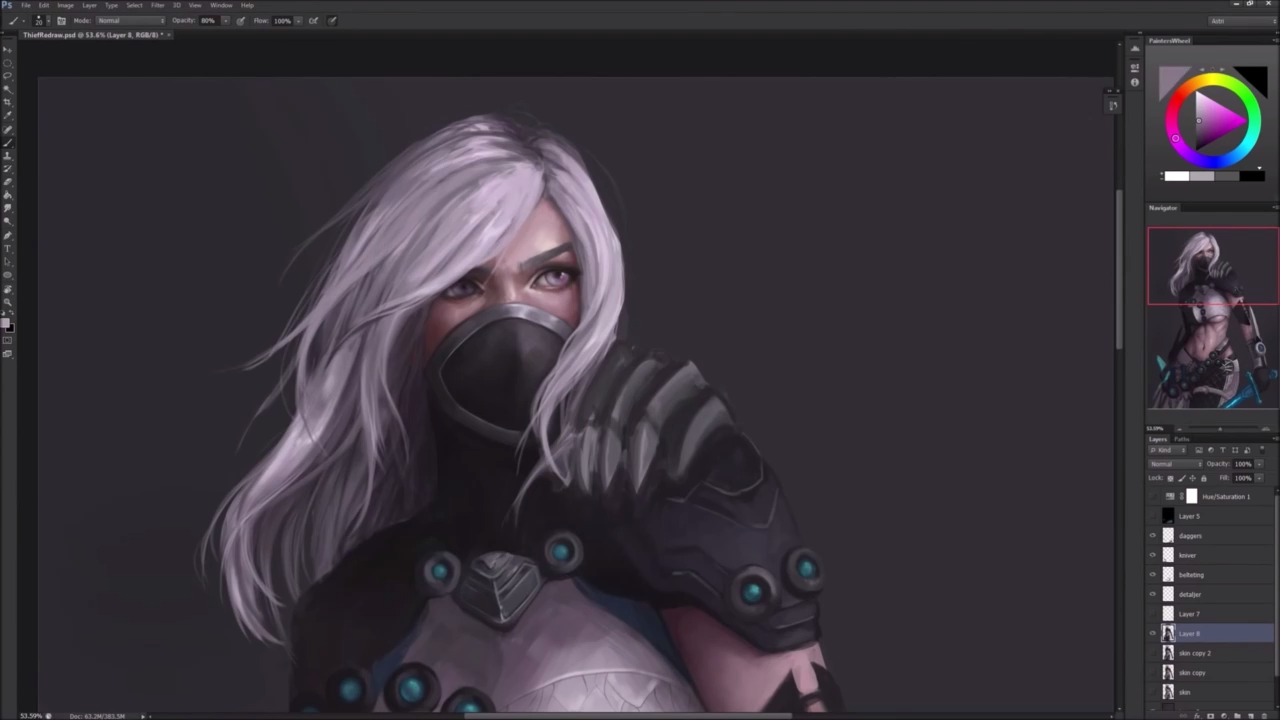1280x720 pixels.
Task: Hide the daggers layer
Action: [x=1152, y=535]
